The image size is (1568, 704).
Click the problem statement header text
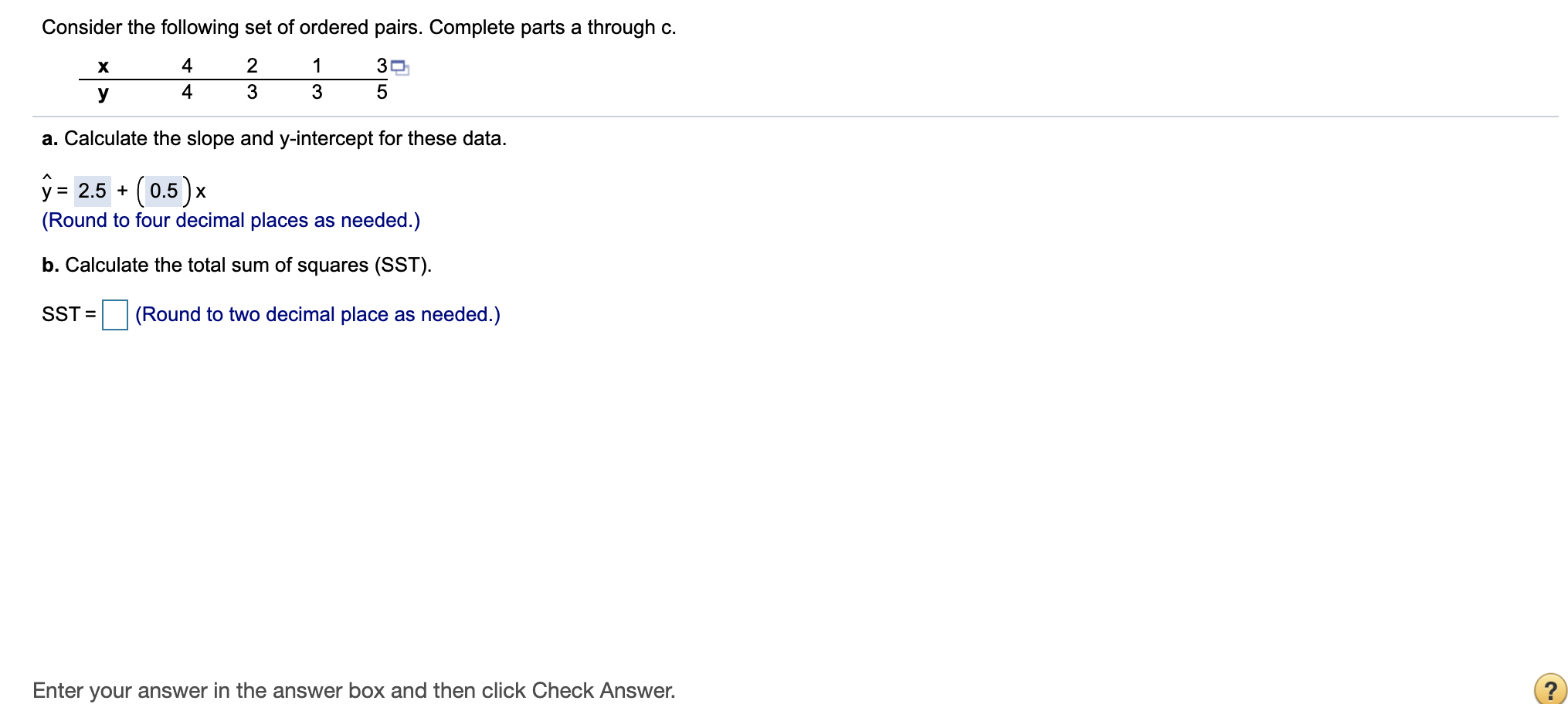tap(358, 26)
